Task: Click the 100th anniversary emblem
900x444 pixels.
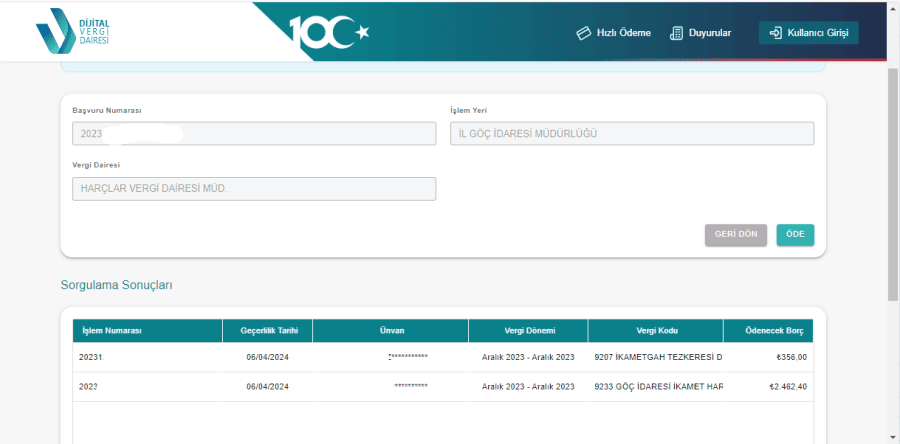Action: point(331,32)
